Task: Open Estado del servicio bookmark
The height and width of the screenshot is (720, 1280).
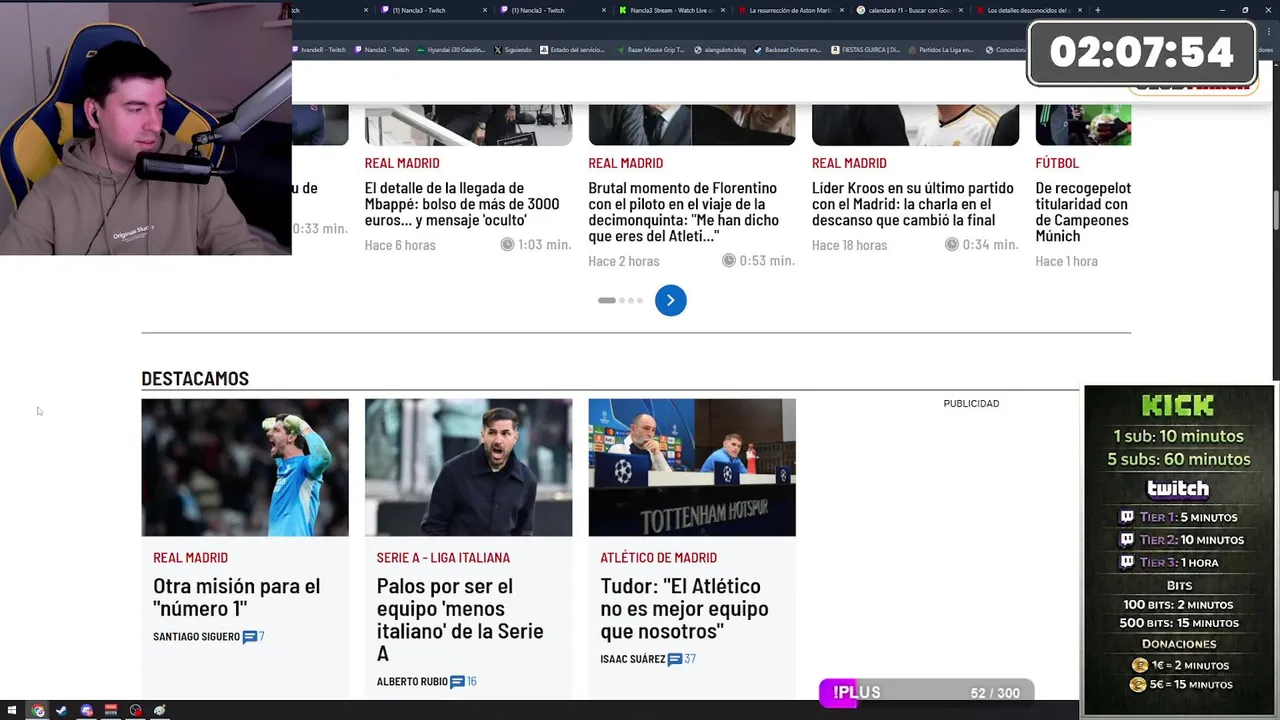Action: click(573, 49)
